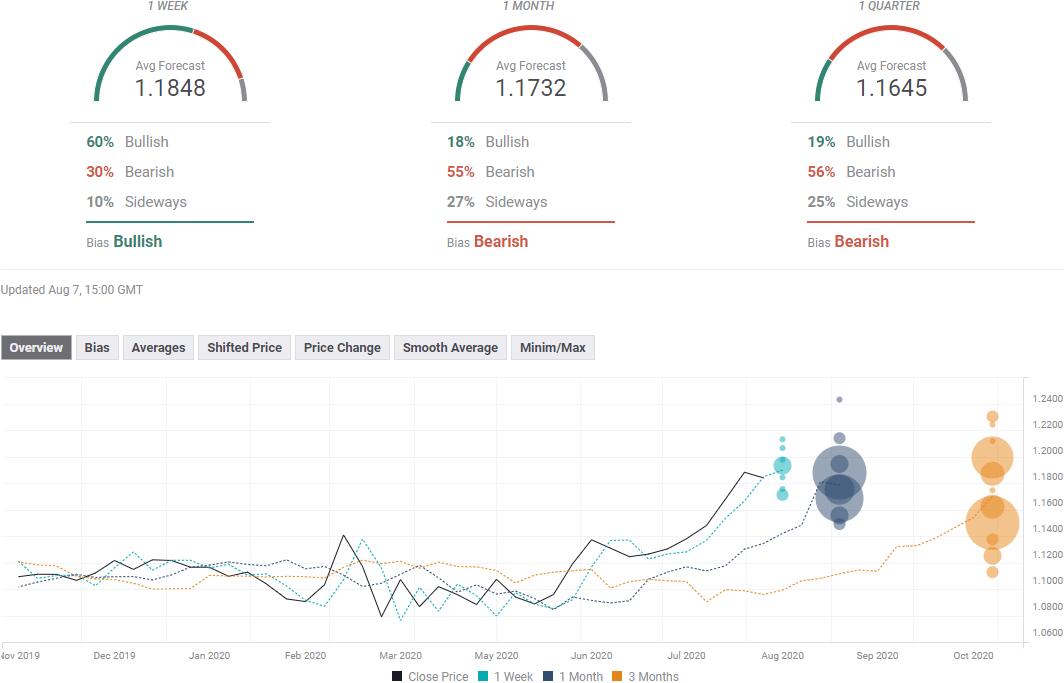Screen dimensions: 1064x683
Task: Click the 1 Week Bullish bias label
Action: tap(137, 241)
